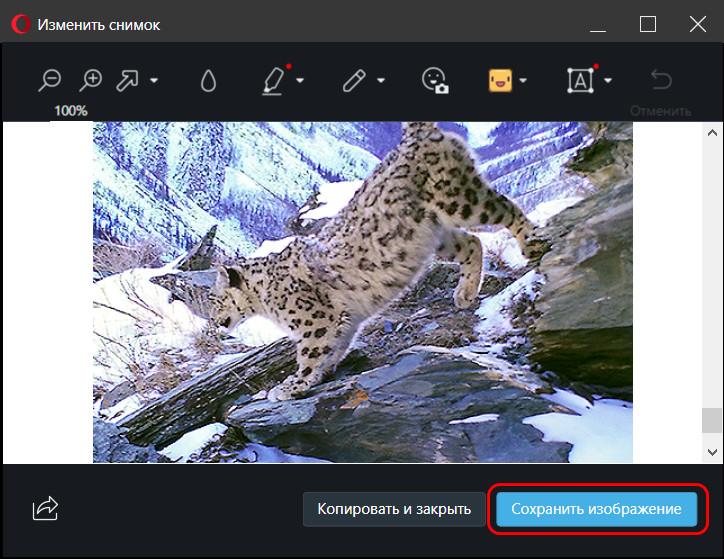Click the vertical scrollbar thumb
Screen dimensions: 724x559
(712, 421)
